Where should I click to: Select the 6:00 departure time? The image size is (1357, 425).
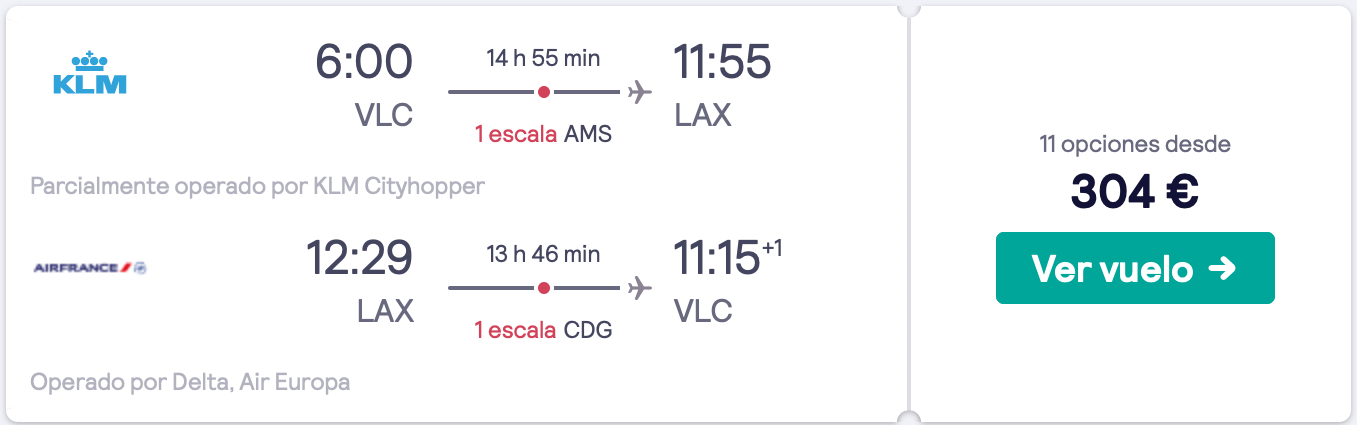coord(364,62)
